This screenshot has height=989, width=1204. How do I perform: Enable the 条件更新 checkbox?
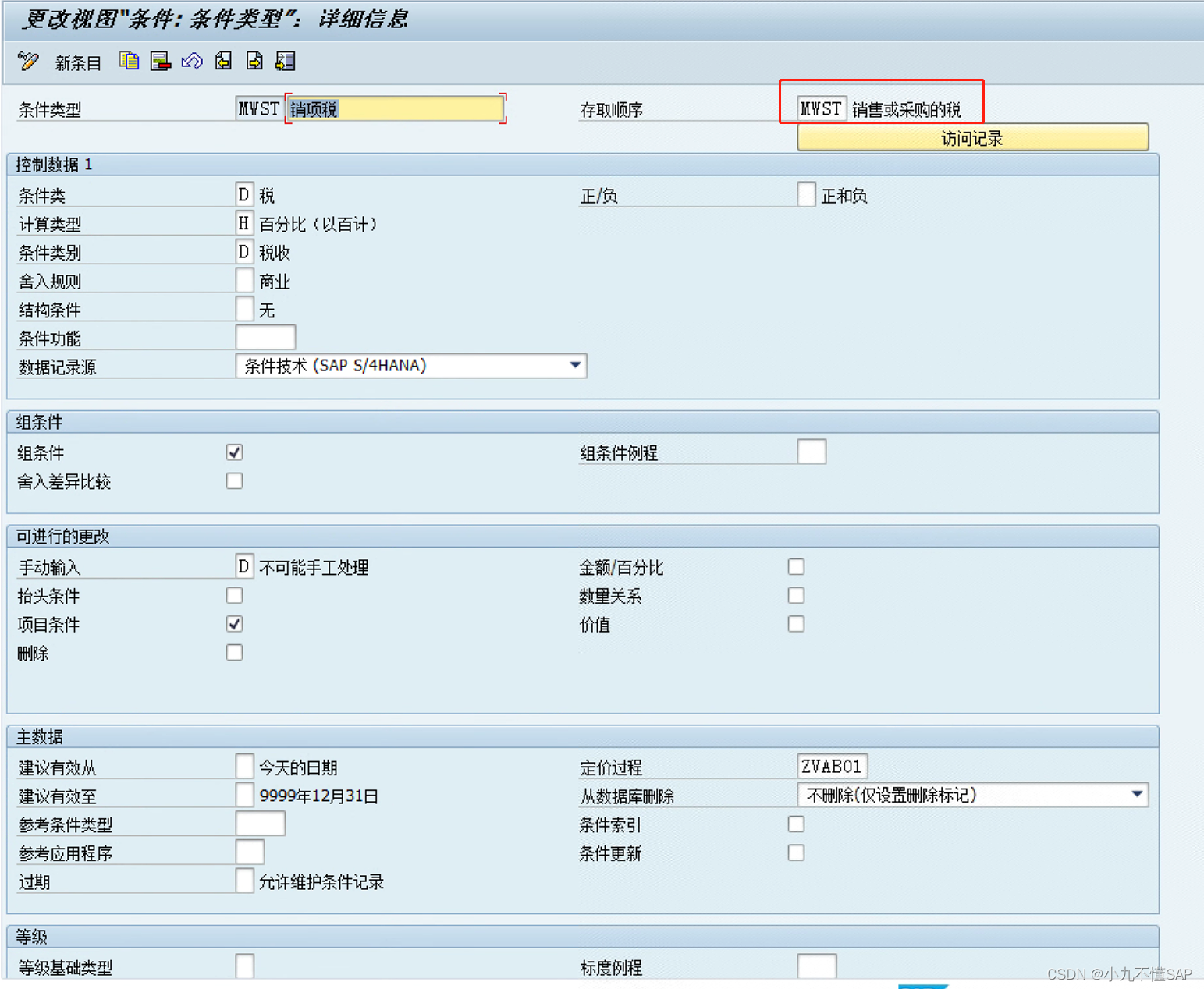pos(796,853)
